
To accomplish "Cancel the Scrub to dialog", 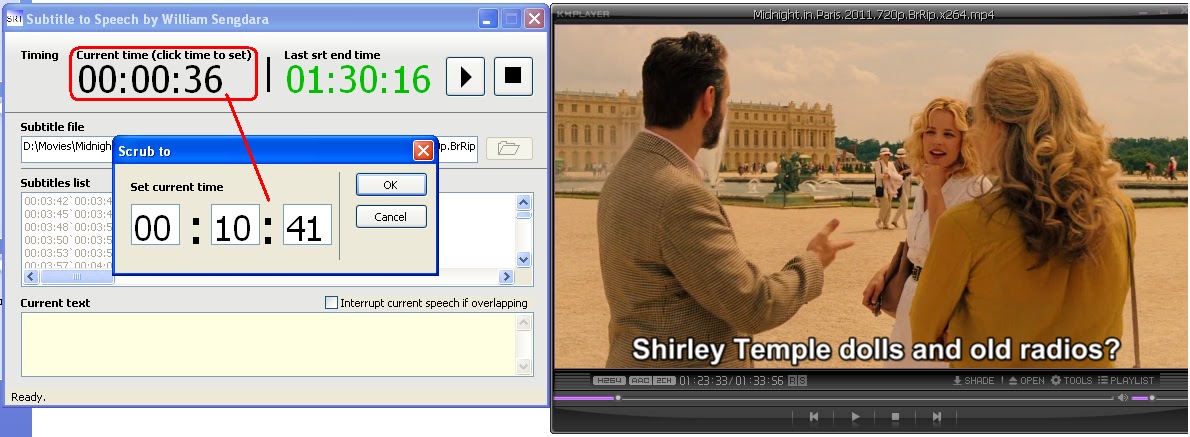I will coord(391,217).
